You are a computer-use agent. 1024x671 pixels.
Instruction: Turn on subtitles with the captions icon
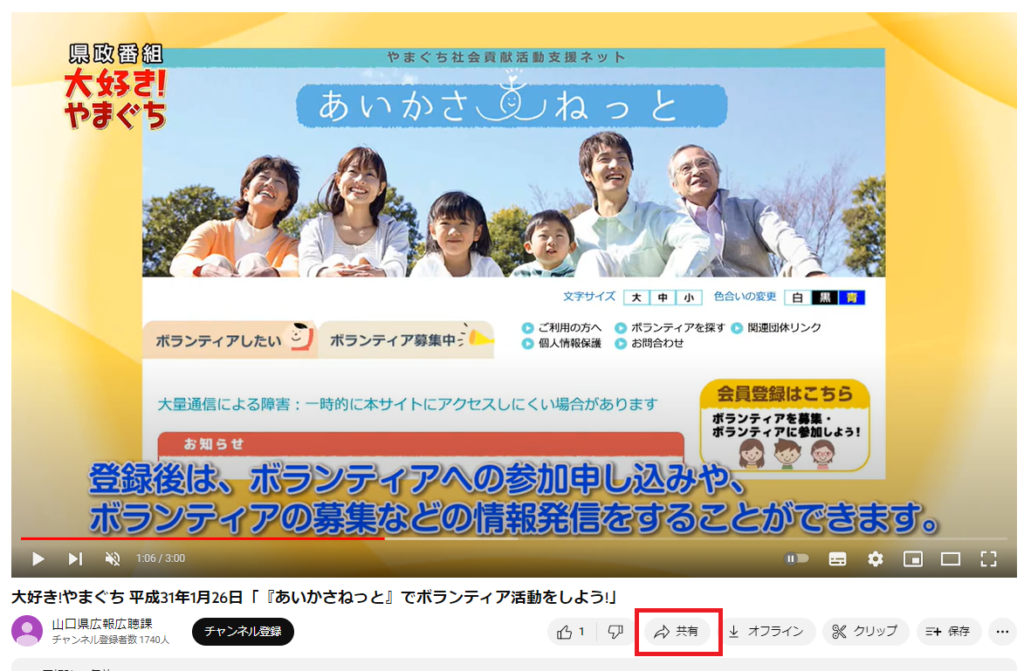pos(837,559)
